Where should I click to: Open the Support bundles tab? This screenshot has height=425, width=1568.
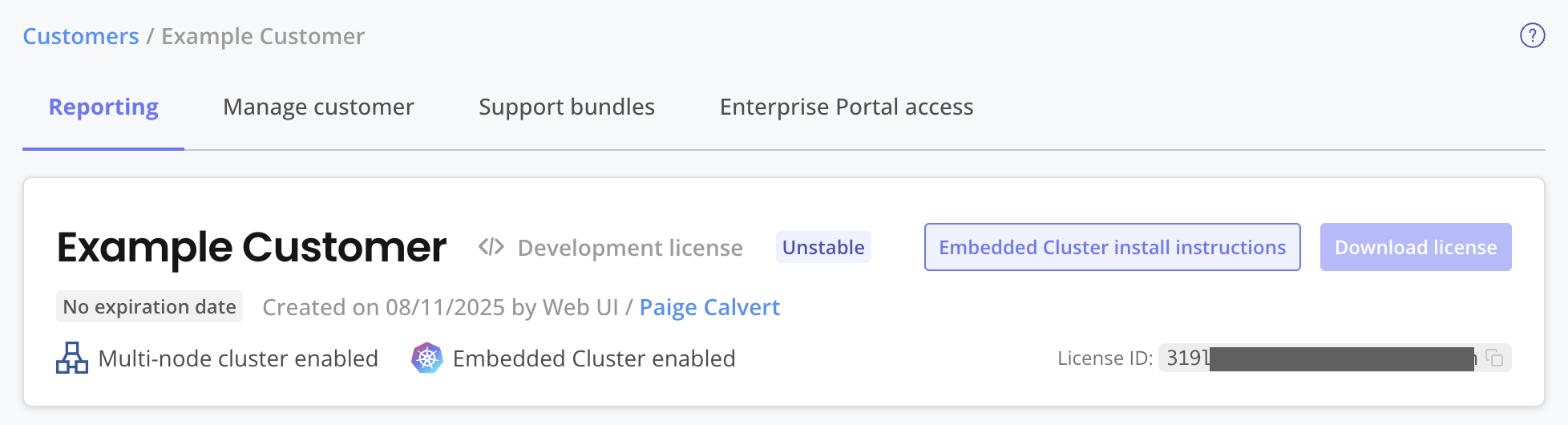(x=566, y=107)
